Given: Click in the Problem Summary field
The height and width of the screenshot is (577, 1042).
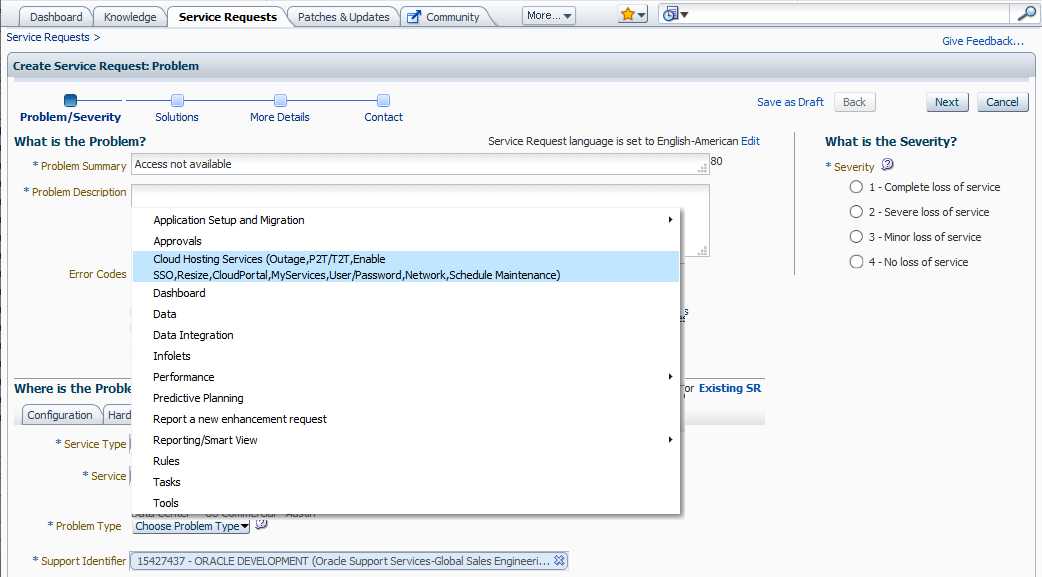Looking at the screenshot, I should pyautogui.click(x=420, y=165).
